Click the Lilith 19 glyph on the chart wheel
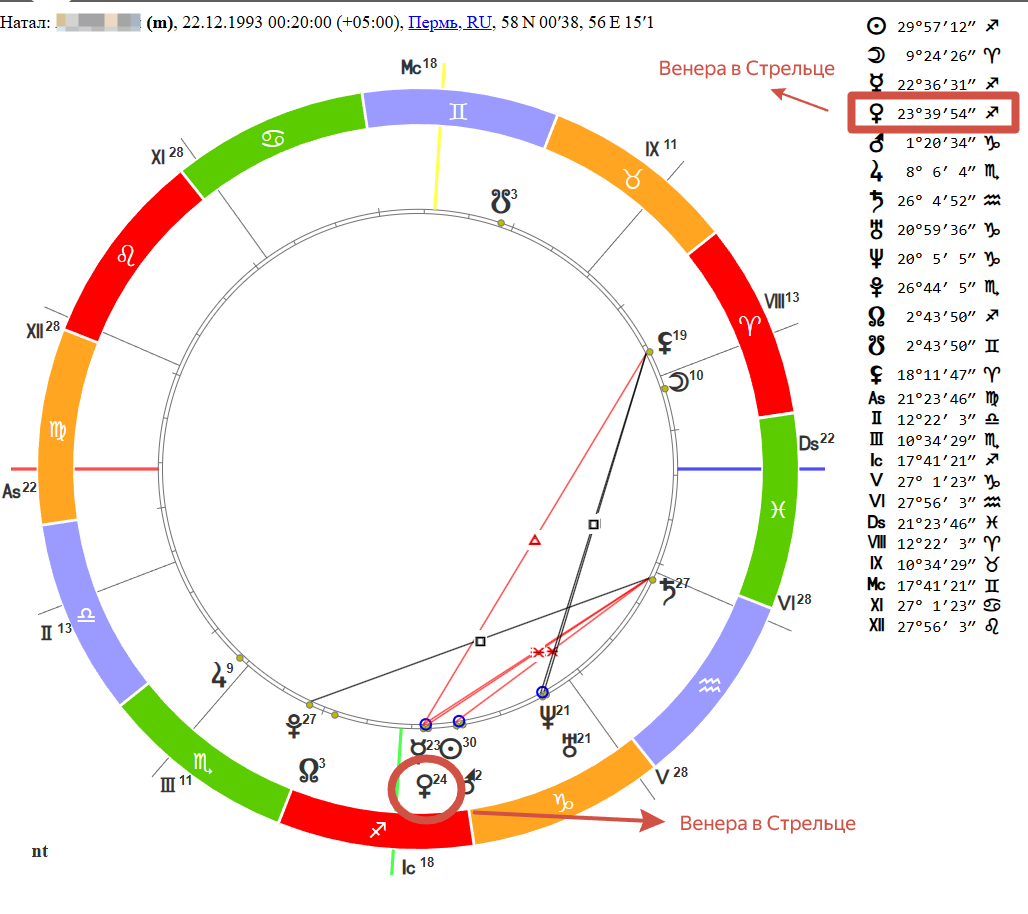Image resolution: width=1028 pixels, height=914 pixels. coord(665,342)
